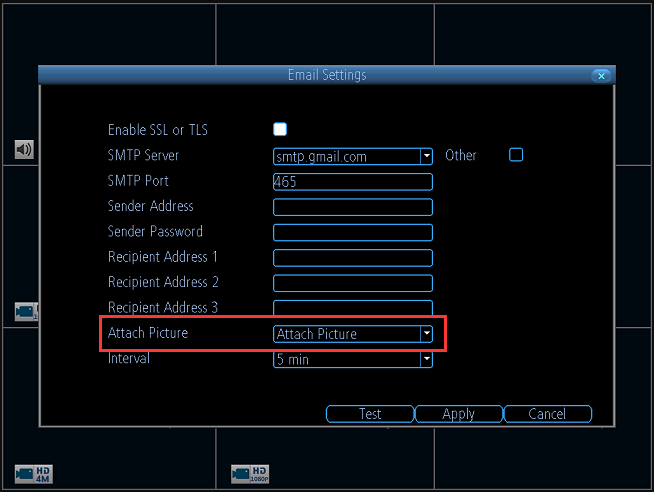The width and height of the screenshot is (654, 492).
Task: Click the Email Settings title text
Action: pos(327,75)
